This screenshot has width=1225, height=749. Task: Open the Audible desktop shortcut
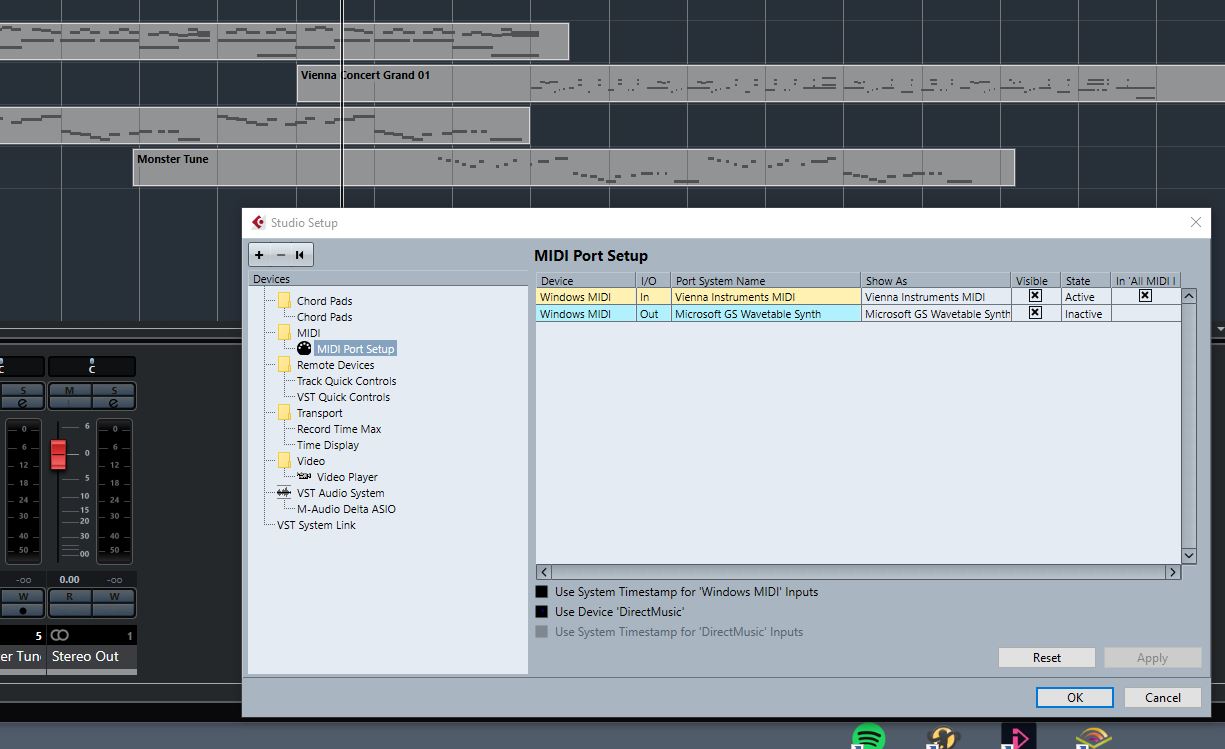point(1094,739)
